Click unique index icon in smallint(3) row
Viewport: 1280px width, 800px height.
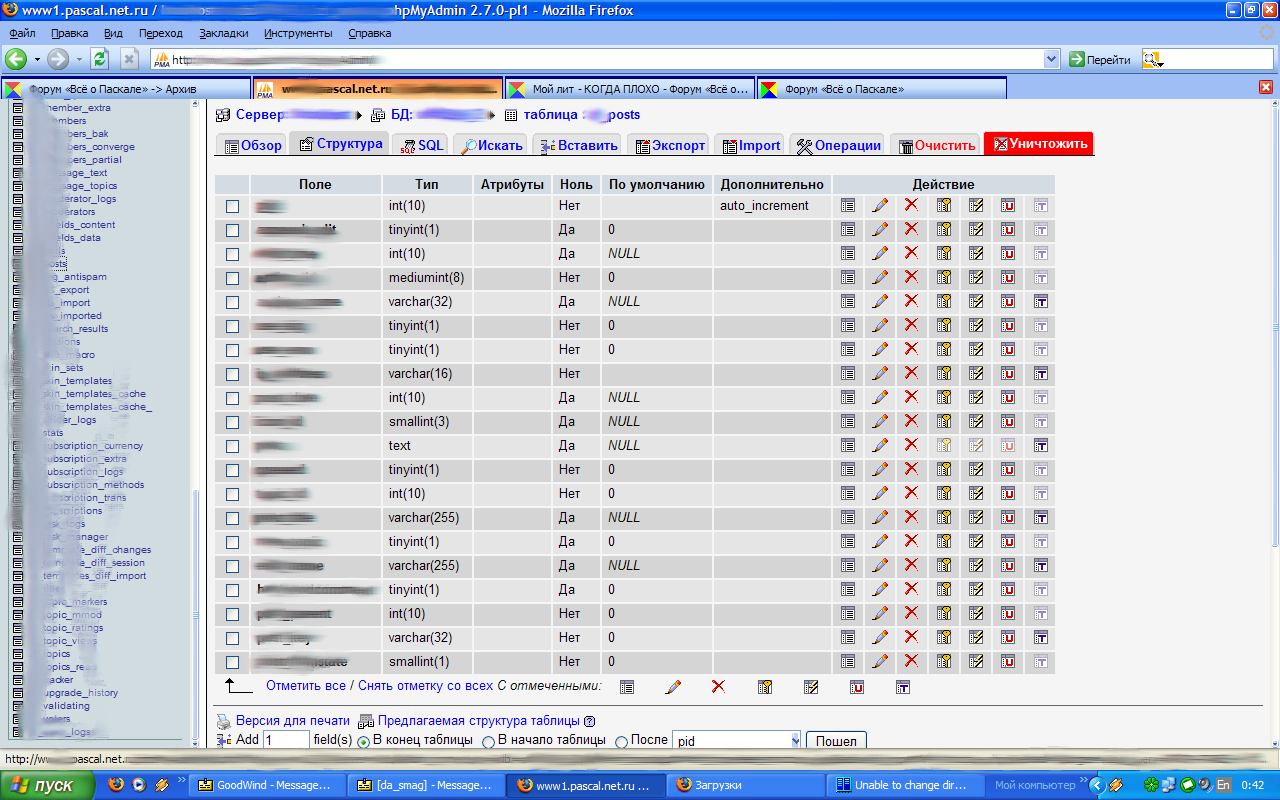[1009, 421]
